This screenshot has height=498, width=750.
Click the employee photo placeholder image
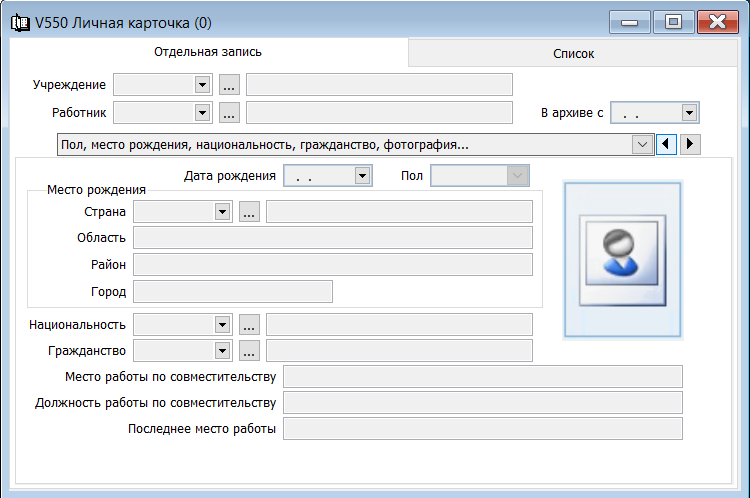[622, 258]
